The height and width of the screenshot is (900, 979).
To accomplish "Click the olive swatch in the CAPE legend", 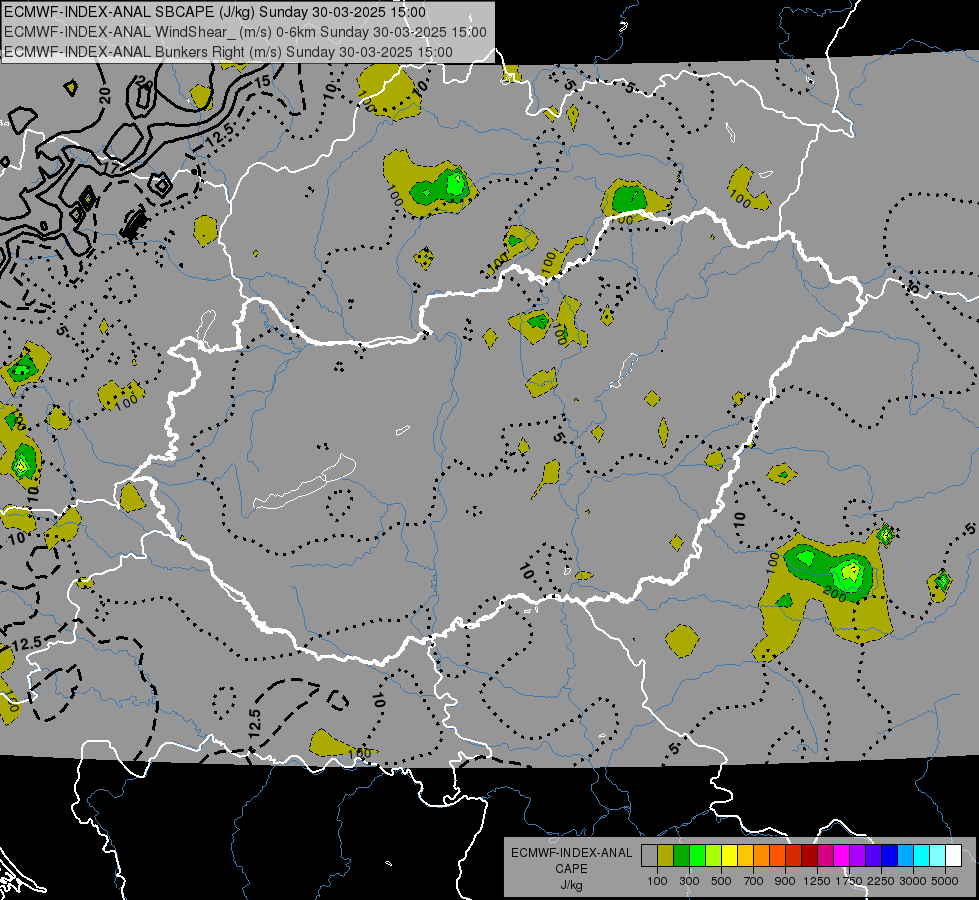I will pos(666,855).
